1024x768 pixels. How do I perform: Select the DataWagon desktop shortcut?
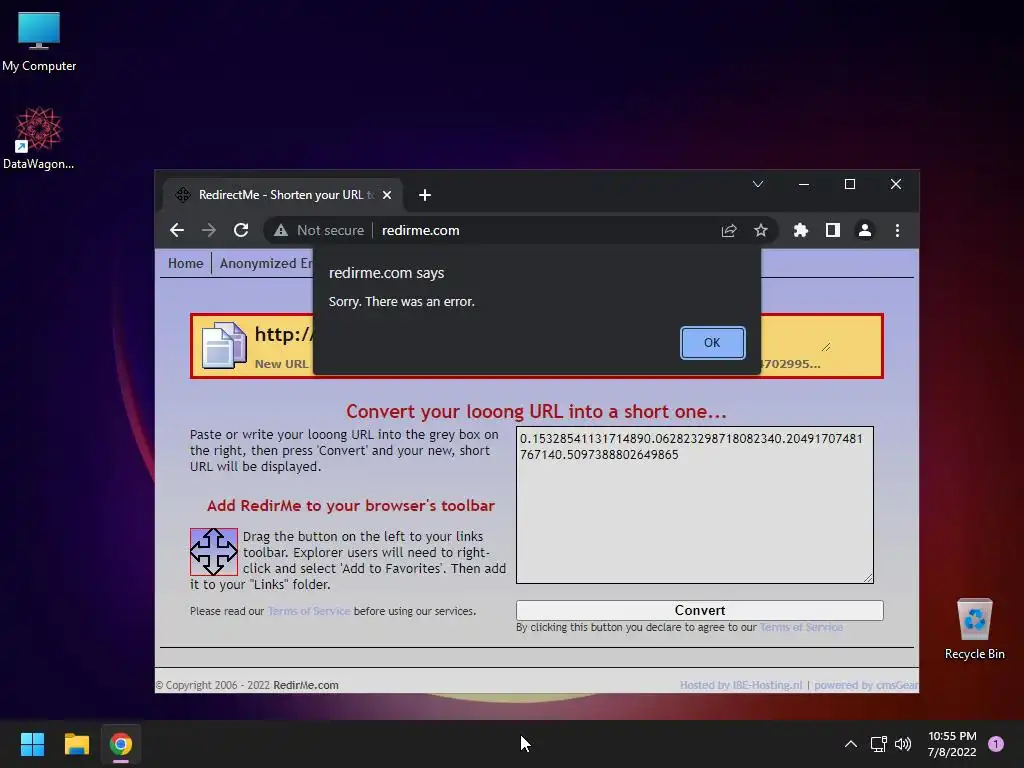(39, 138)
